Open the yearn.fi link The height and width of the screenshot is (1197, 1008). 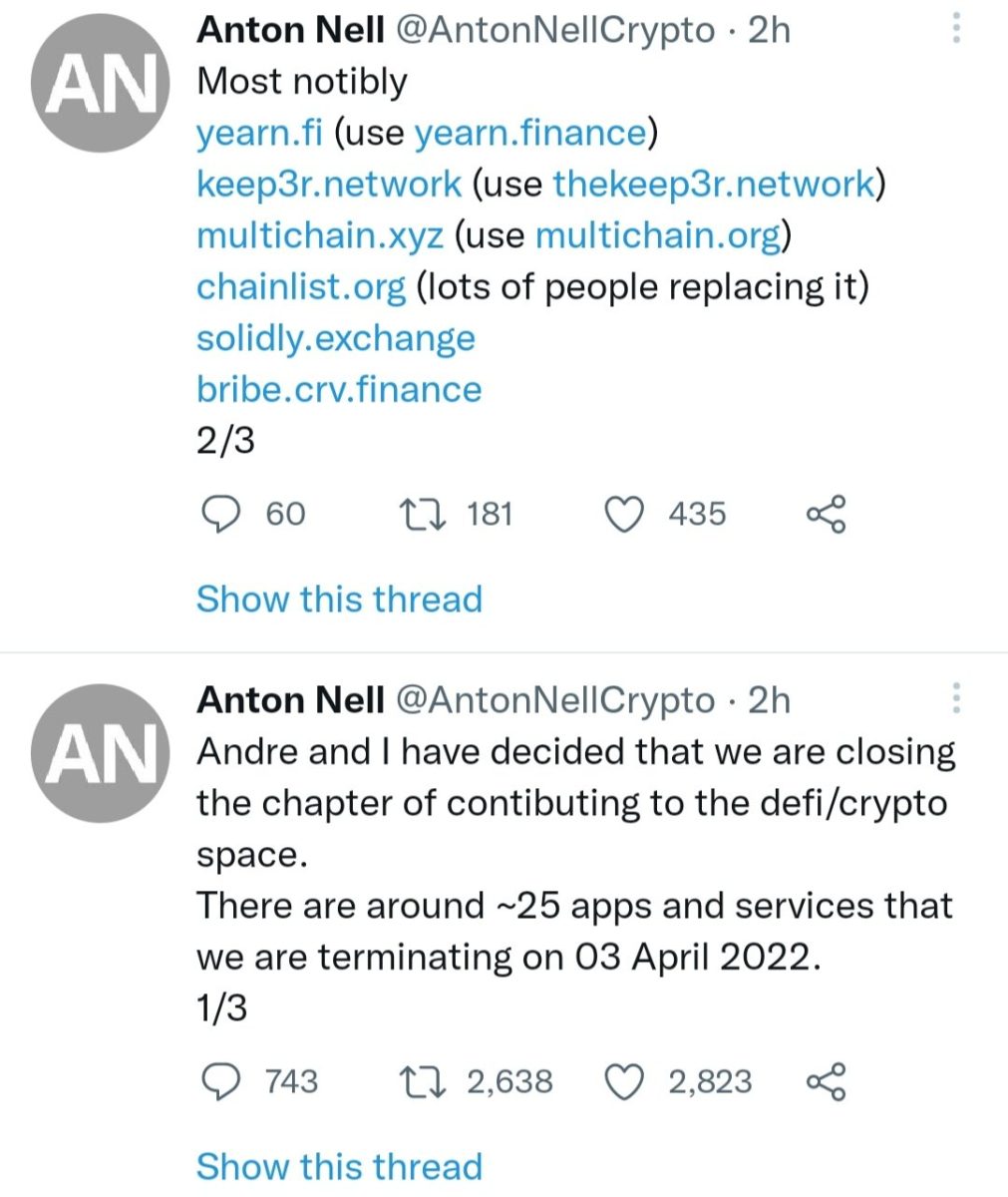point(259,133)
